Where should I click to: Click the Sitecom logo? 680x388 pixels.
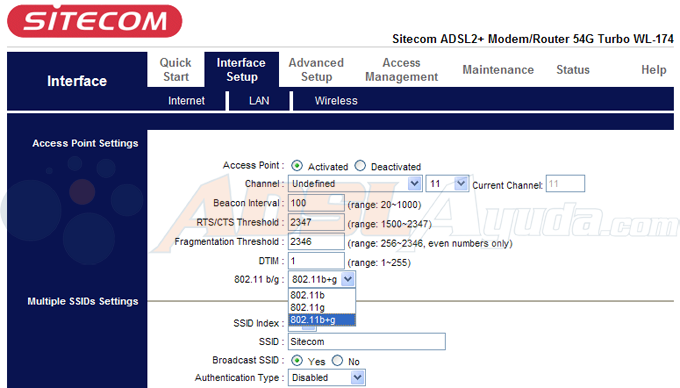click(x=95, y=21)
